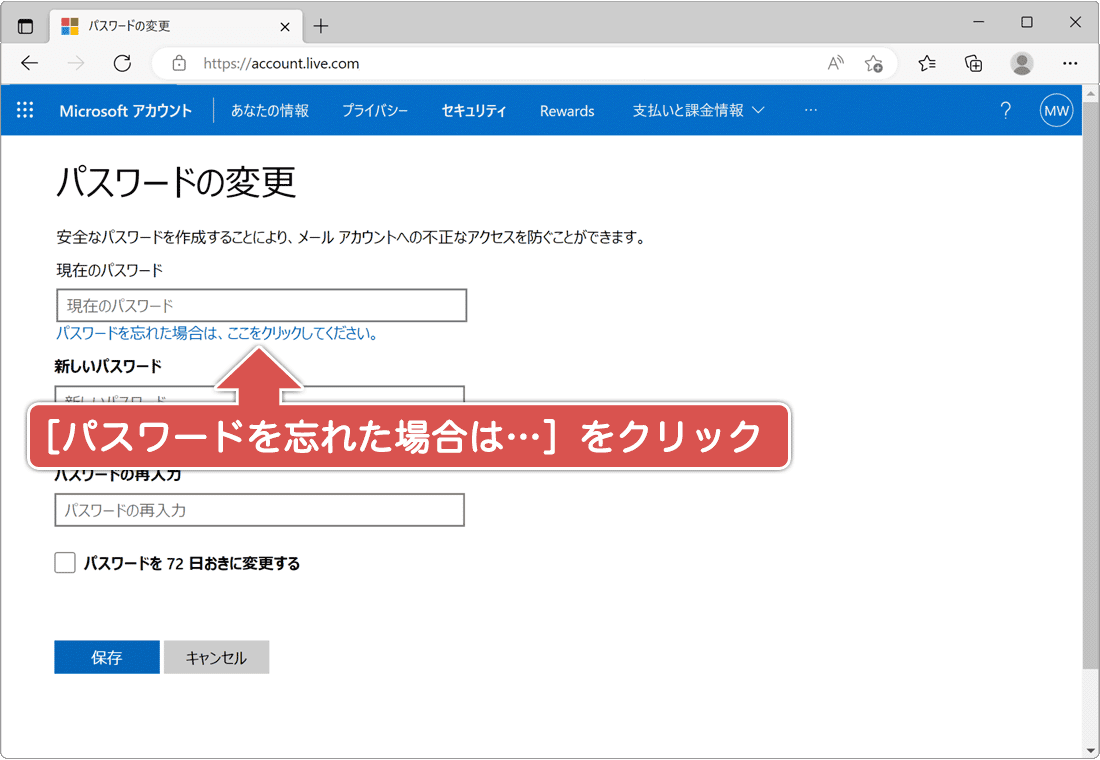The image size is (1100, 760).
Task: Click the 現在のパスワード input field
Action: 261,305
